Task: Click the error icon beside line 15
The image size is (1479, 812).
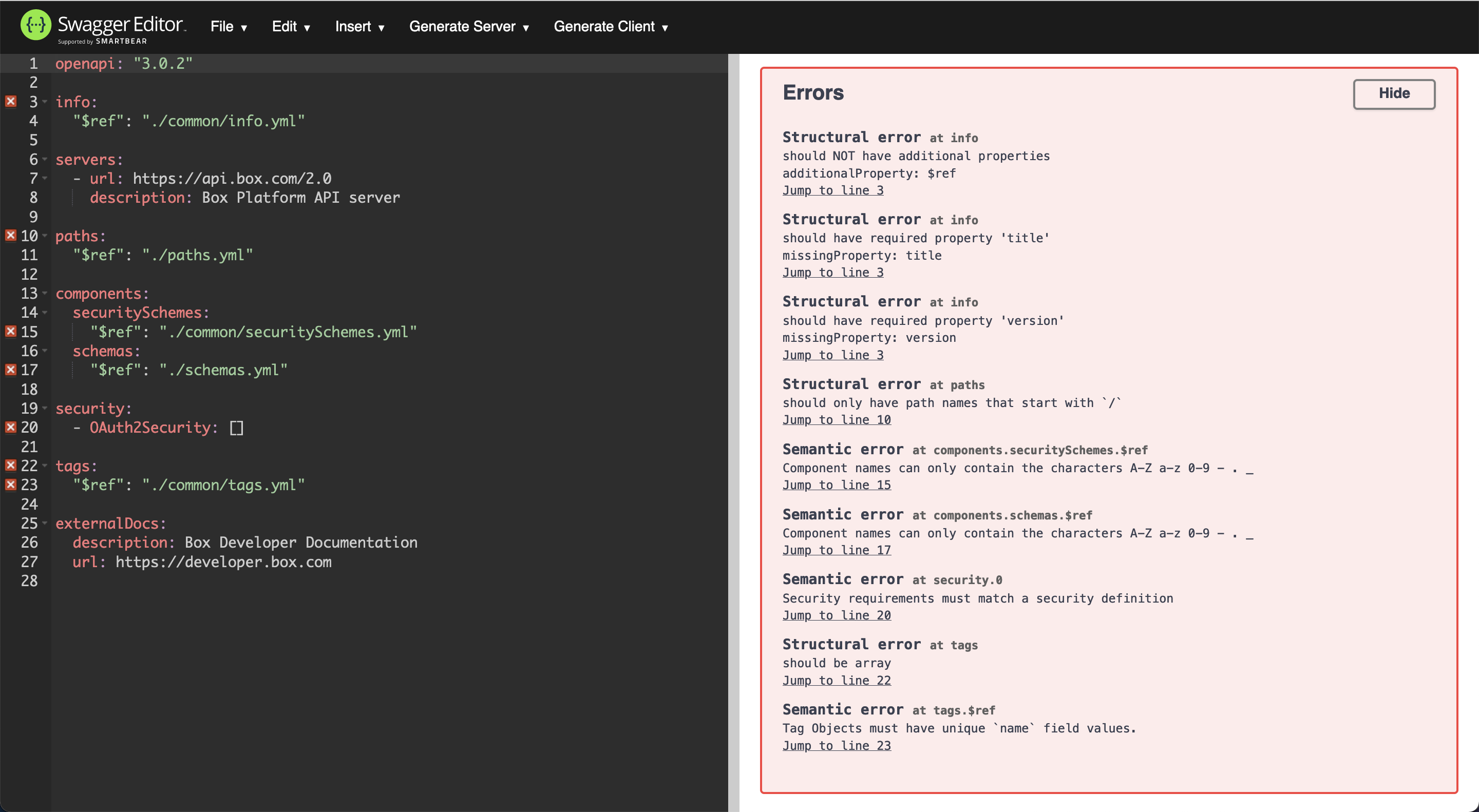Action: coord(10,331)
